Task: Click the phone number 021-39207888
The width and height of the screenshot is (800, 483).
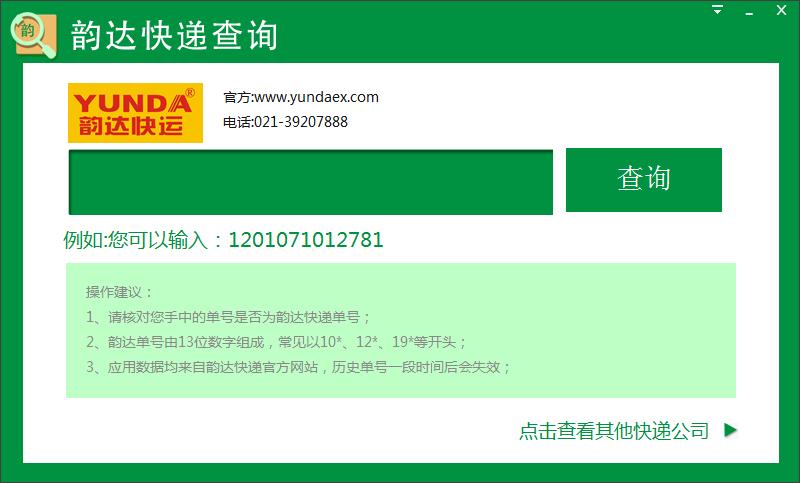Action: (301, 122)
